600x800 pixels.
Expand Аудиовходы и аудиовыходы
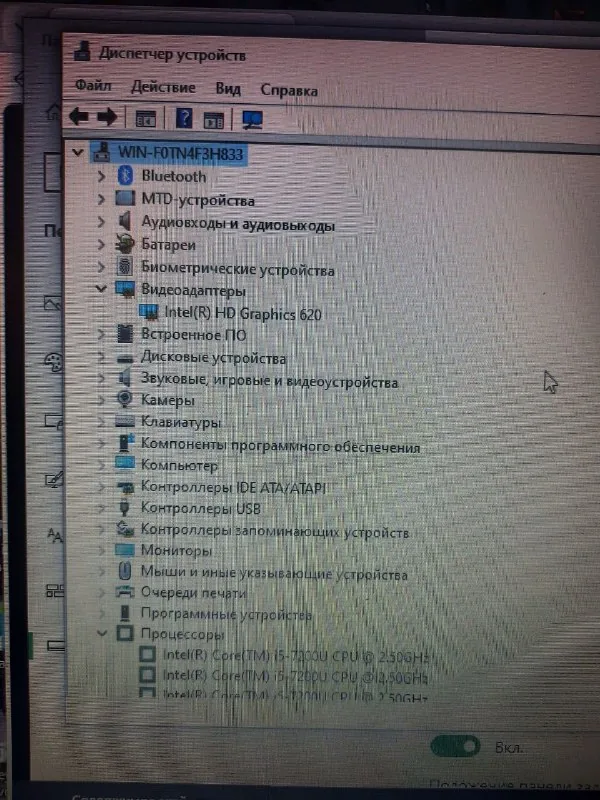click(101, 221)
